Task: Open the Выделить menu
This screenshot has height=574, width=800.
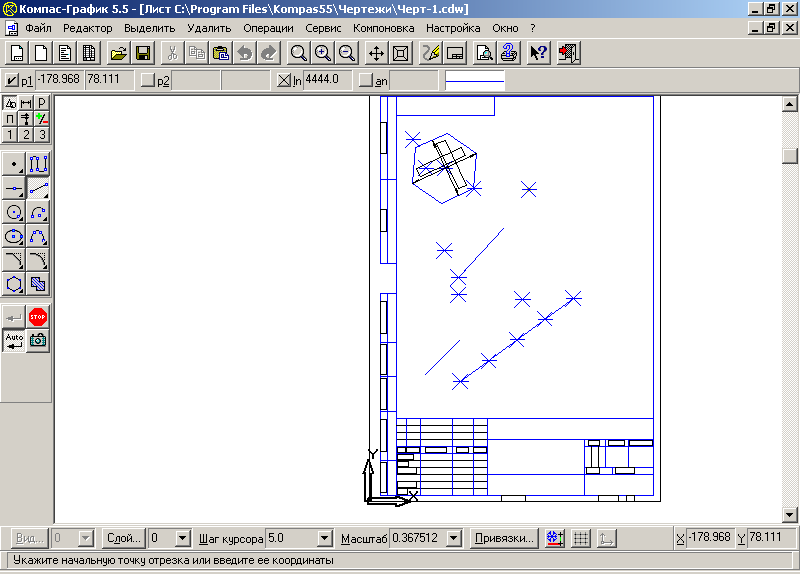Action: tap(149, 28)
